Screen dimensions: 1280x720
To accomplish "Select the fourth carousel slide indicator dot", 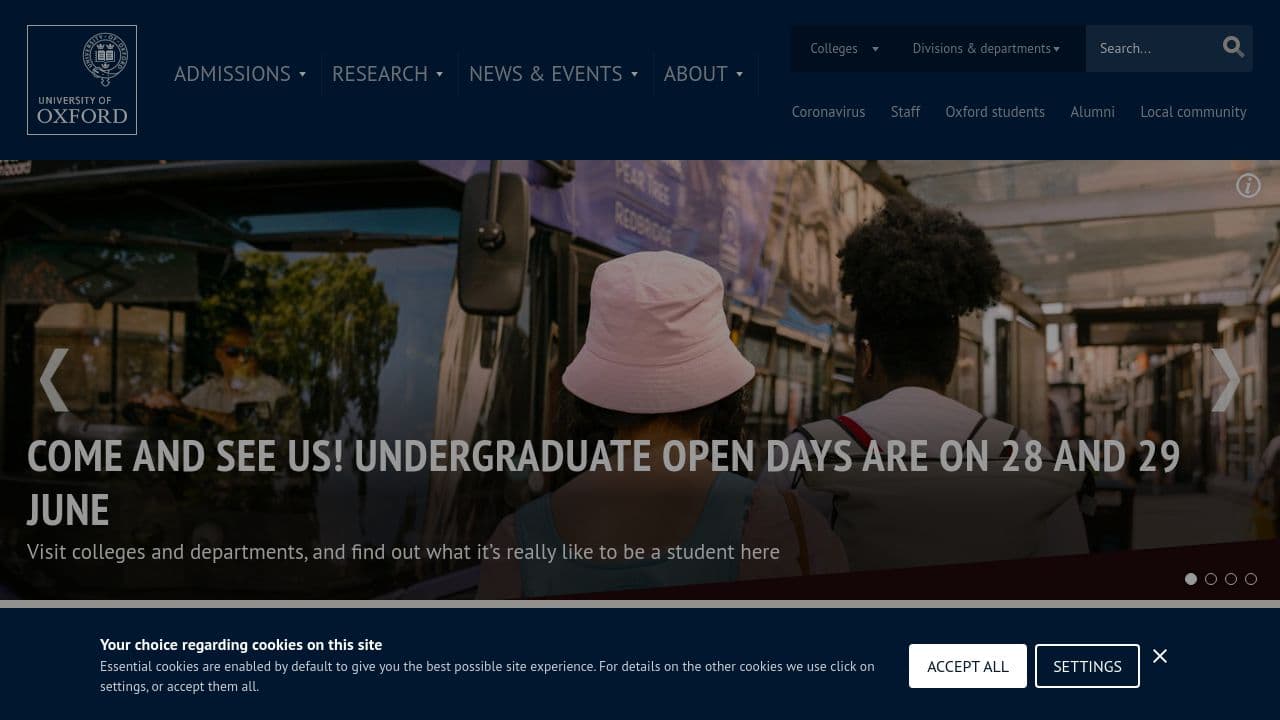I will [1251, 579].
